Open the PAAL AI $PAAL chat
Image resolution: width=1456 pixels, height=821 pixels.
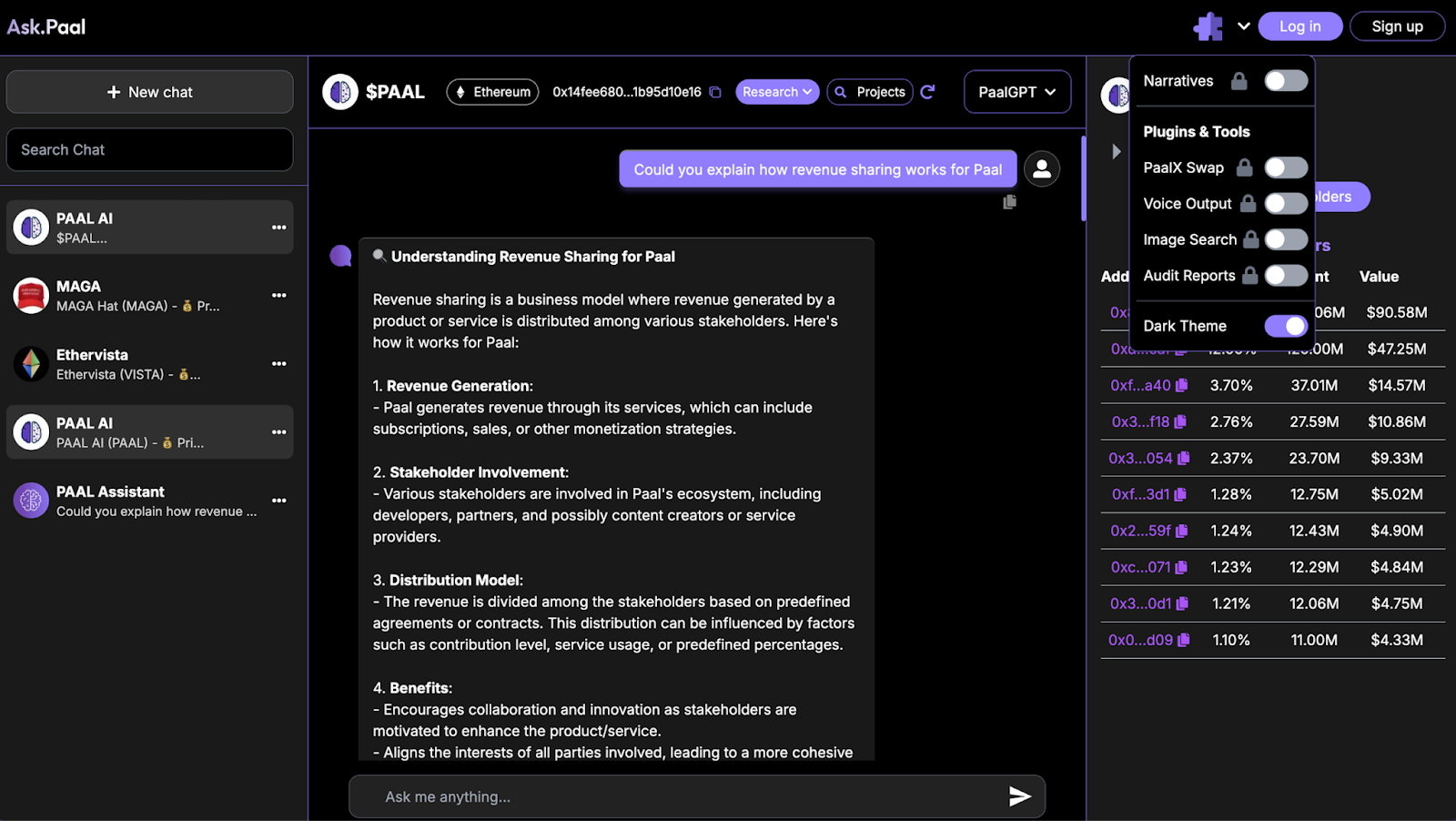(150, 227)
